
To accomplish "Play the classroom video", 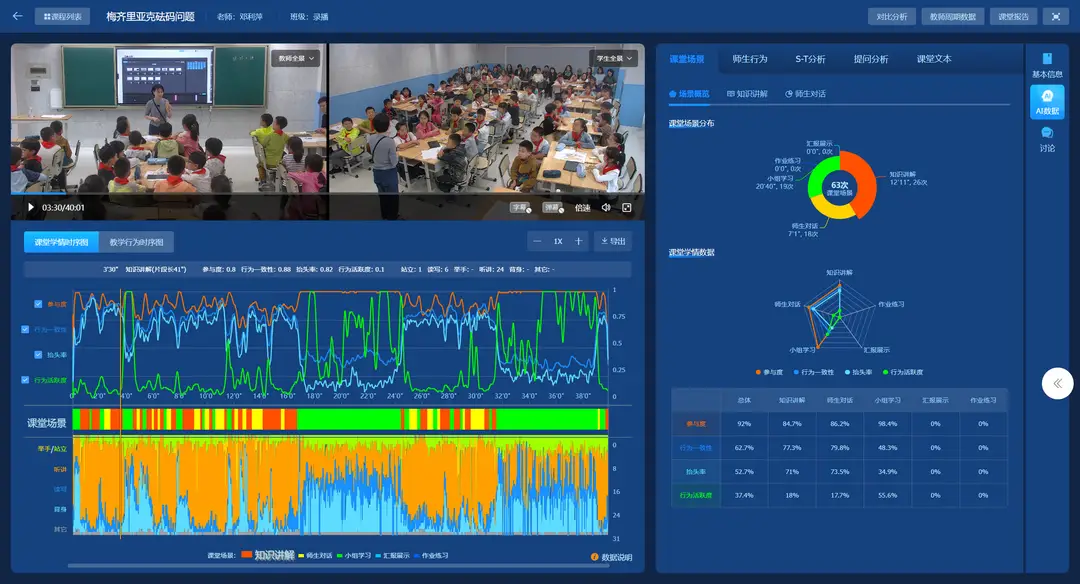I will [x=31, y=208].
